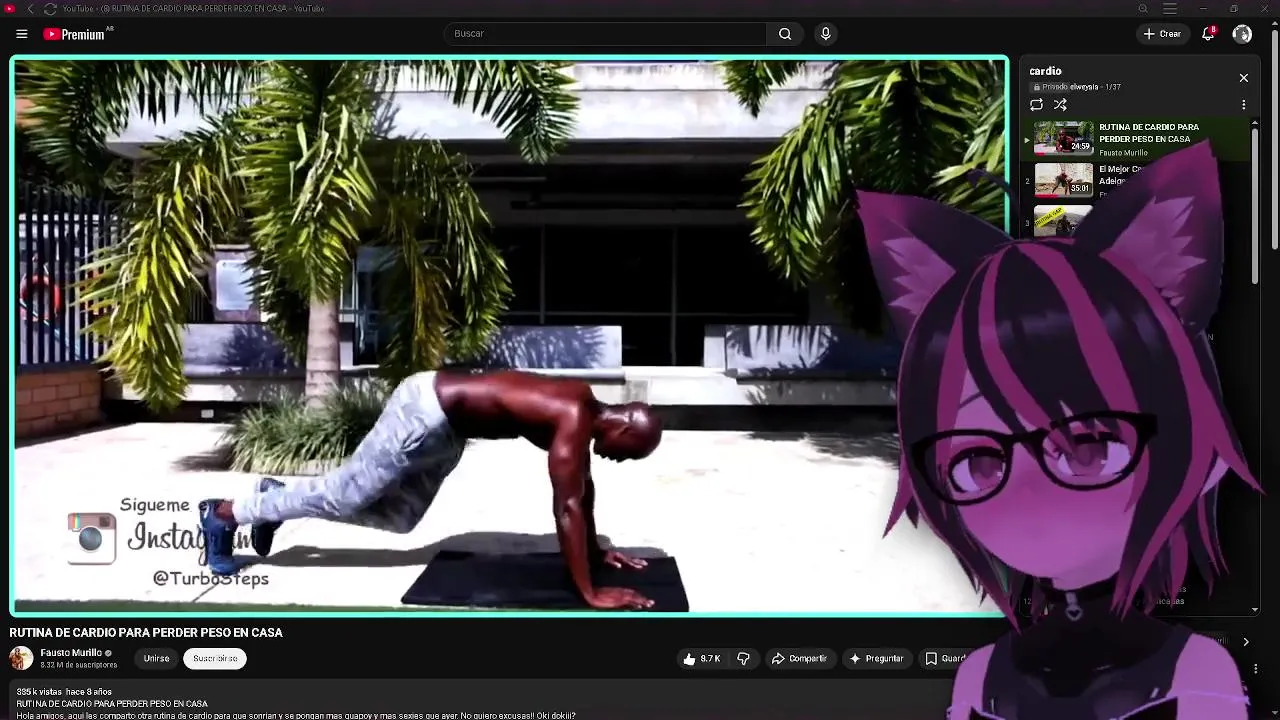Click the right chevron arrow below playlist

1246,642
